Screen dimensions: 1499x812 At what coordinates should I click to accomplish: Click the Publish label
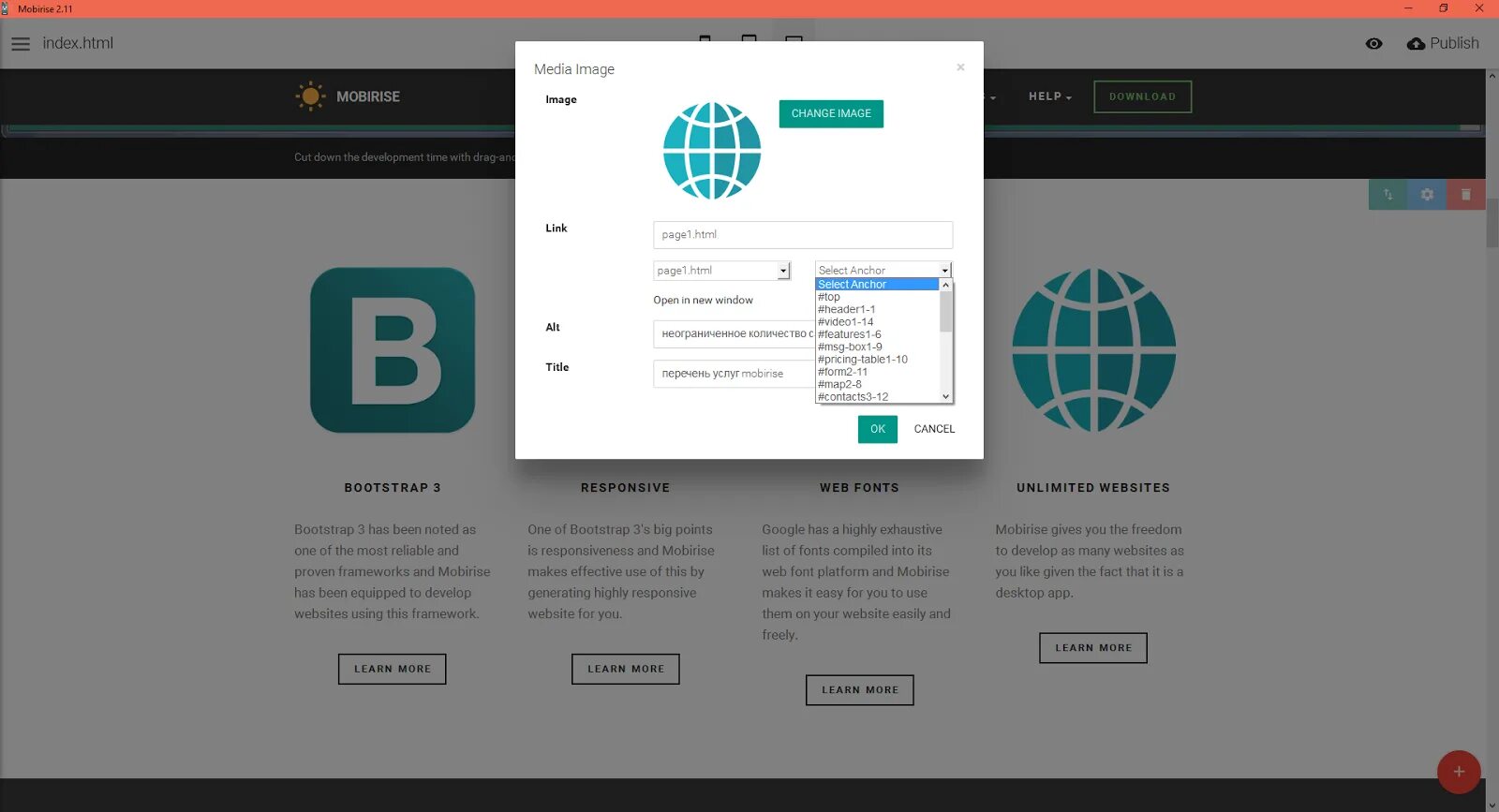point(1454,43)
